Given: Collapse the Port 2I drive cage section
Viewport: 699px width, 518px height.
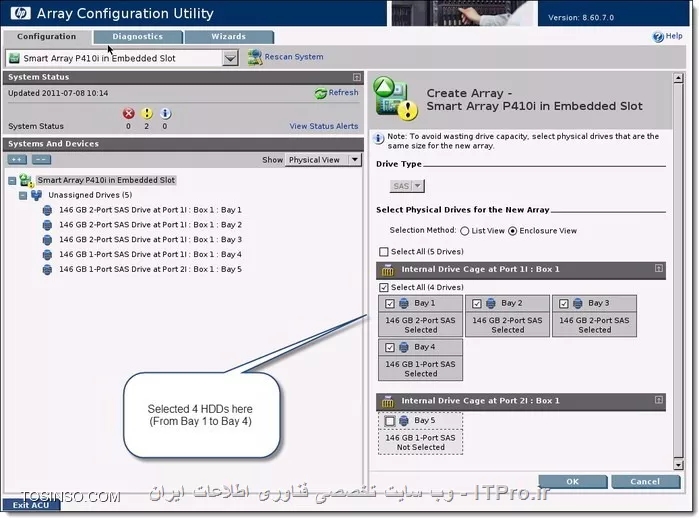Looking at the screenshot, I should pyautogui.click(x=658, y=400).
